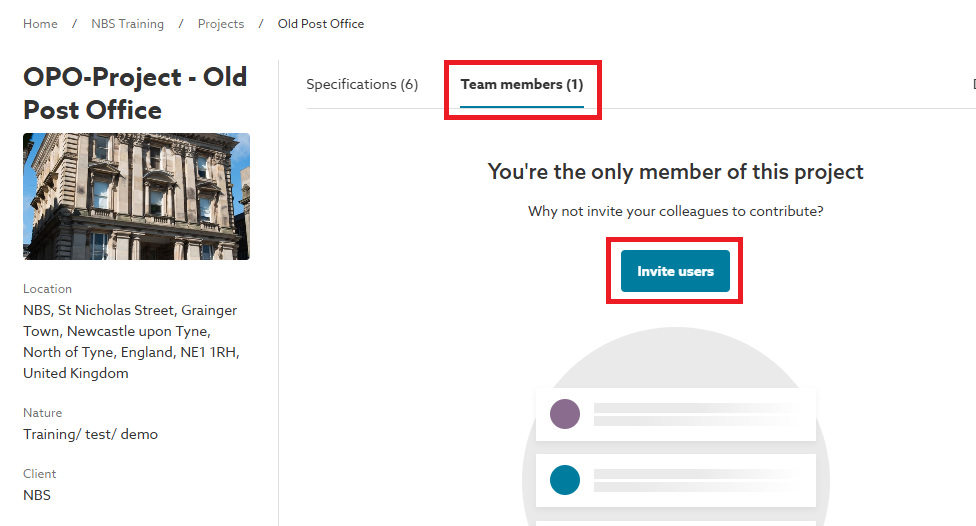Select the Training/ test/ demo nature value
The image size is (976, 526).
point(90,434)
